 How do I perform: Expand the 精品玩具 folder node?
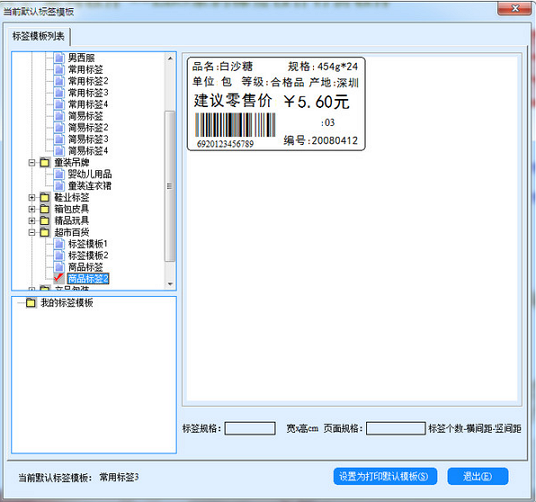click(x=32, y=220)
